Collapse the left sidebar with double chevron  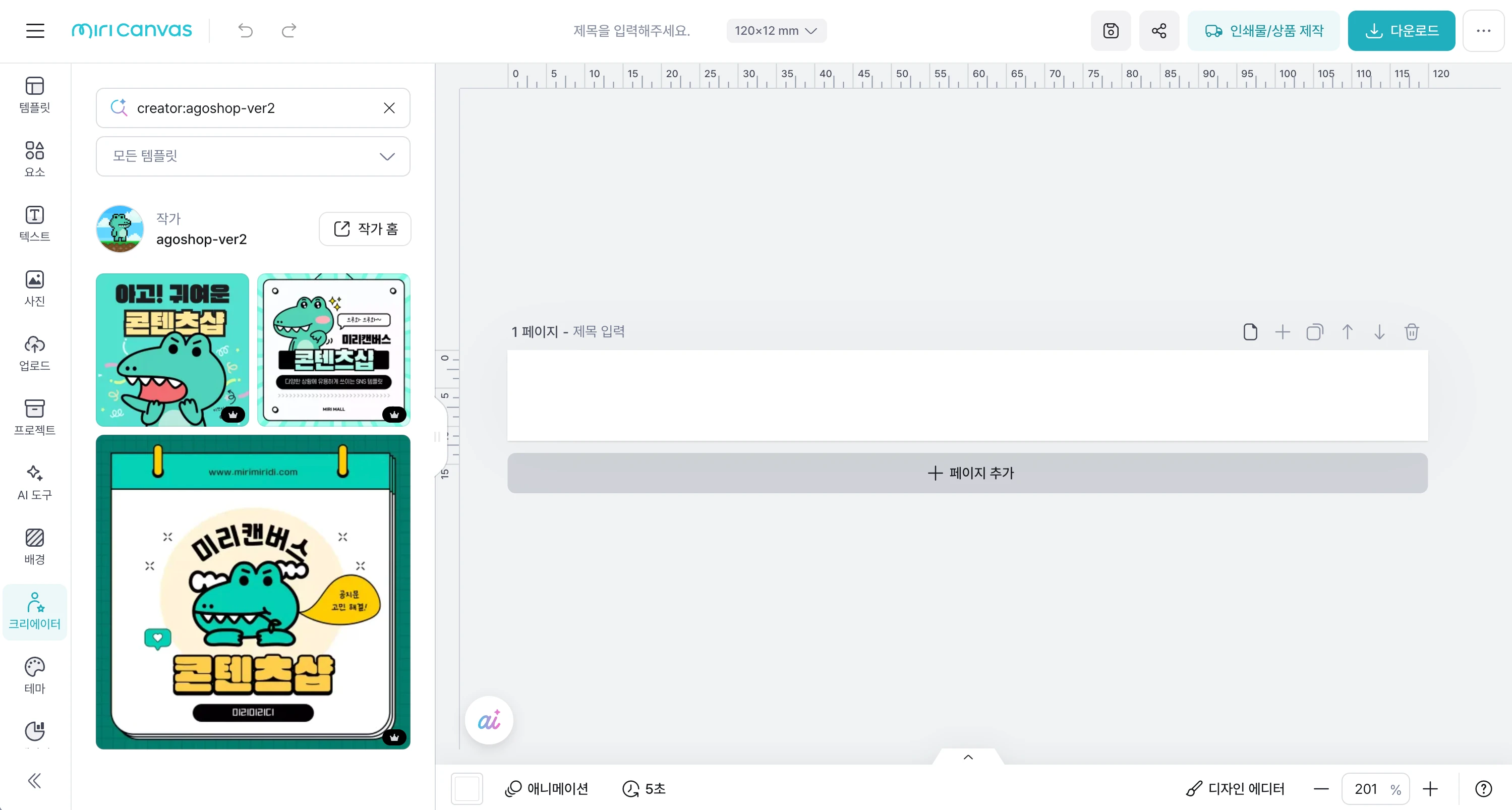pyautogui.click(x=35, y=780)
